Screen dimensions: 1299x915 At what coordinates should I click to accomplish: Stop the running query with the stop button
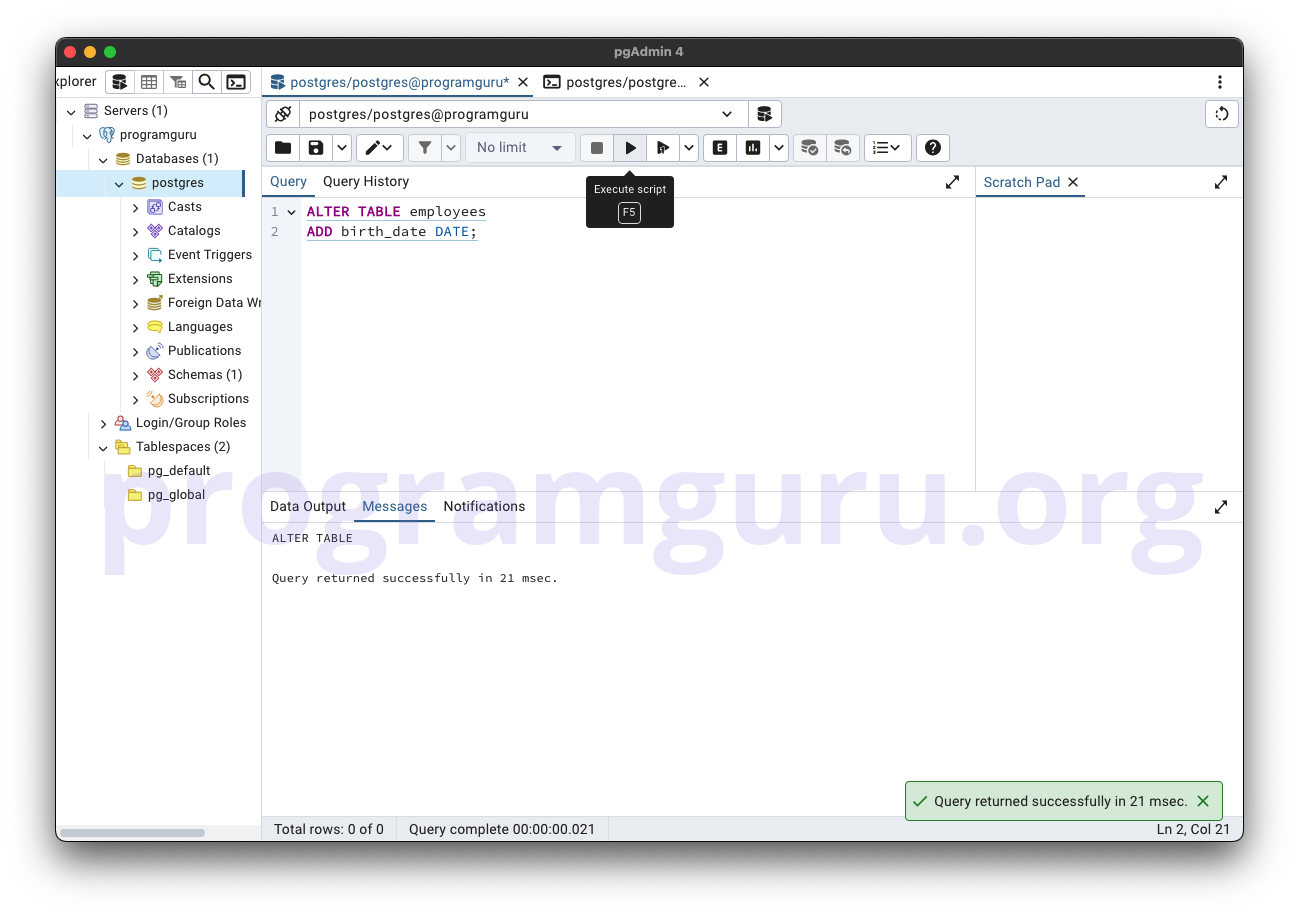(597, 148)
